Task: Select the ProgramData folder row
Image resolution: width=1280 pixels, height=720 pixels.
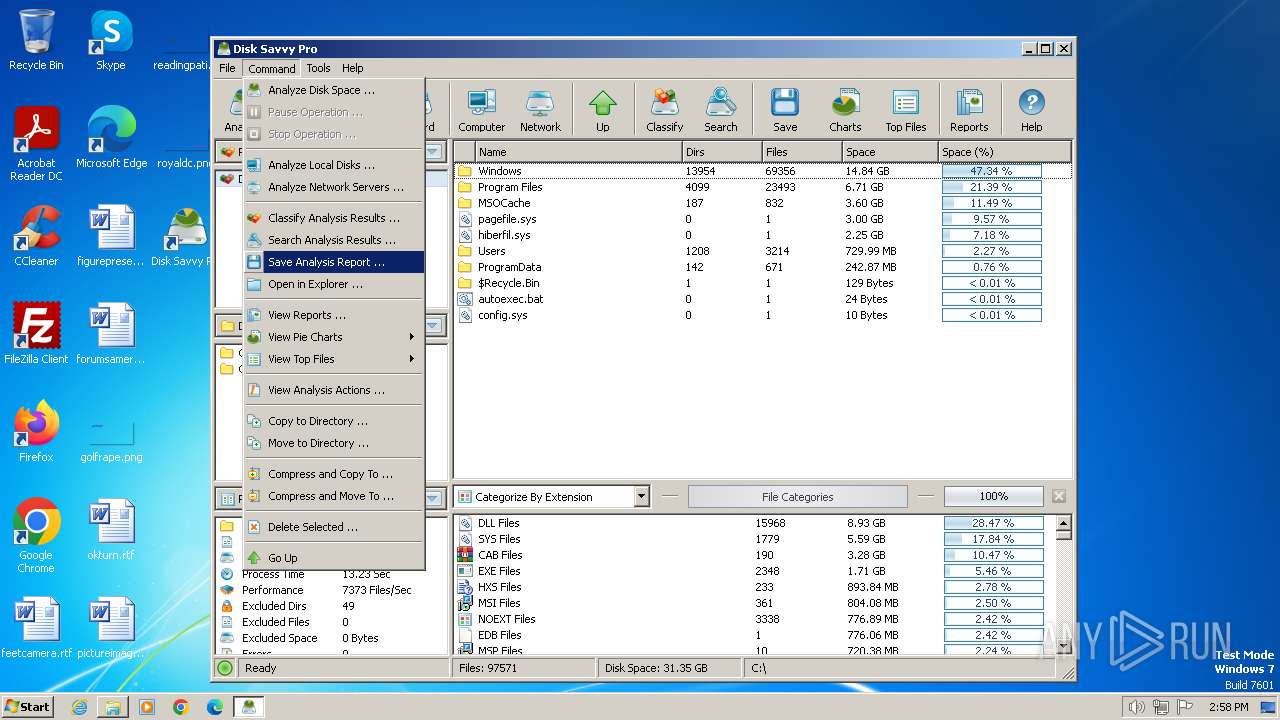Action: pyautogui.click(x=763, y=267)
